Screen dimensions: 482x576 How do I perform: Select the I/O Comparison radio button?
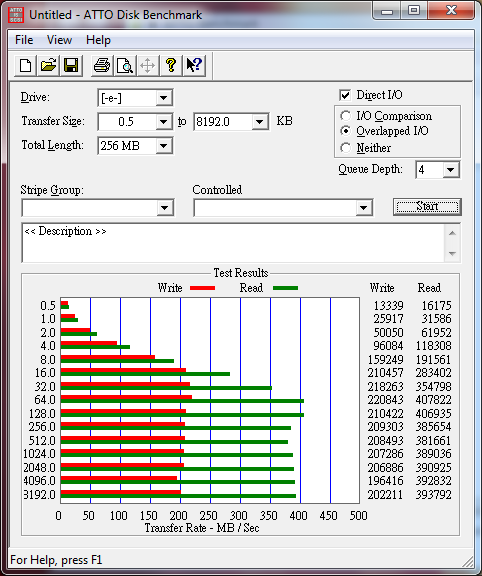pos(345,116)
